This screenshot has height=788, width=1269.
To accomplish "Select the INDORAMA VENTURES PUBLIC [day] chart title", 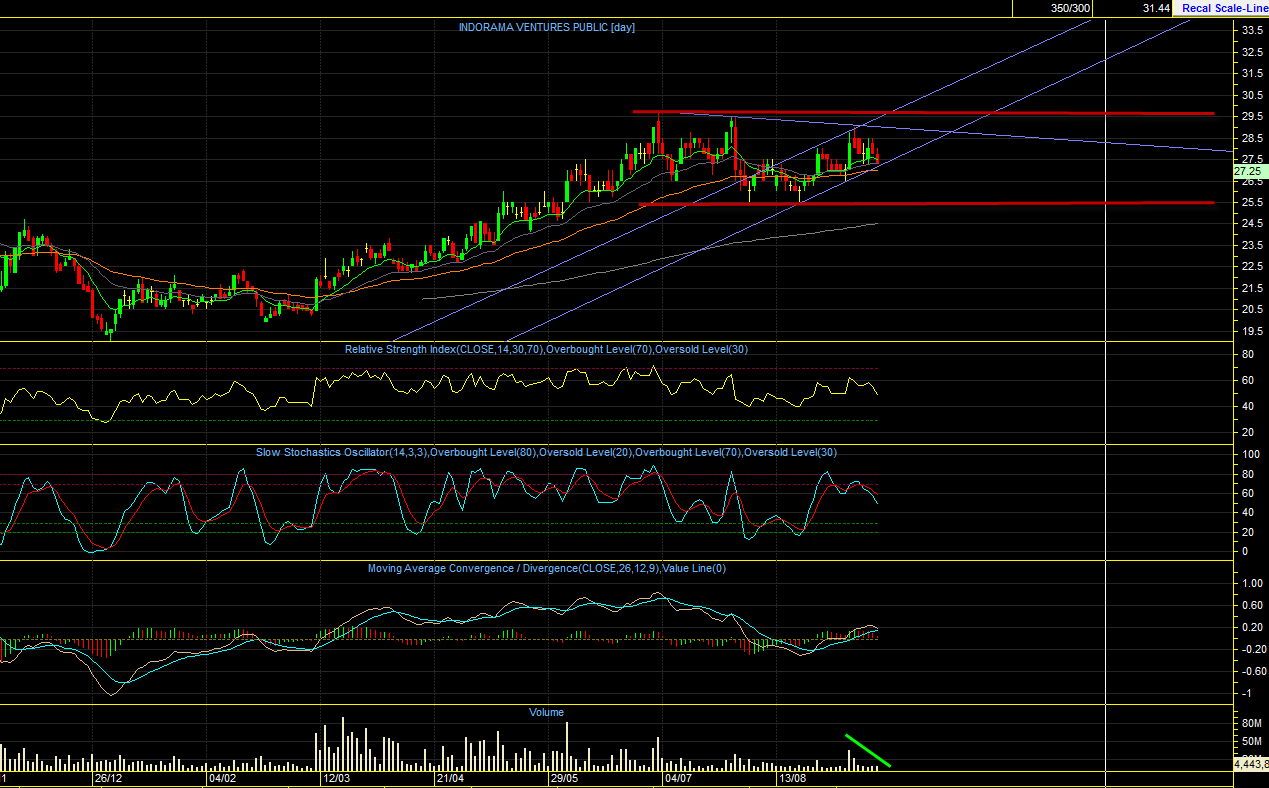I will (547, 27).
